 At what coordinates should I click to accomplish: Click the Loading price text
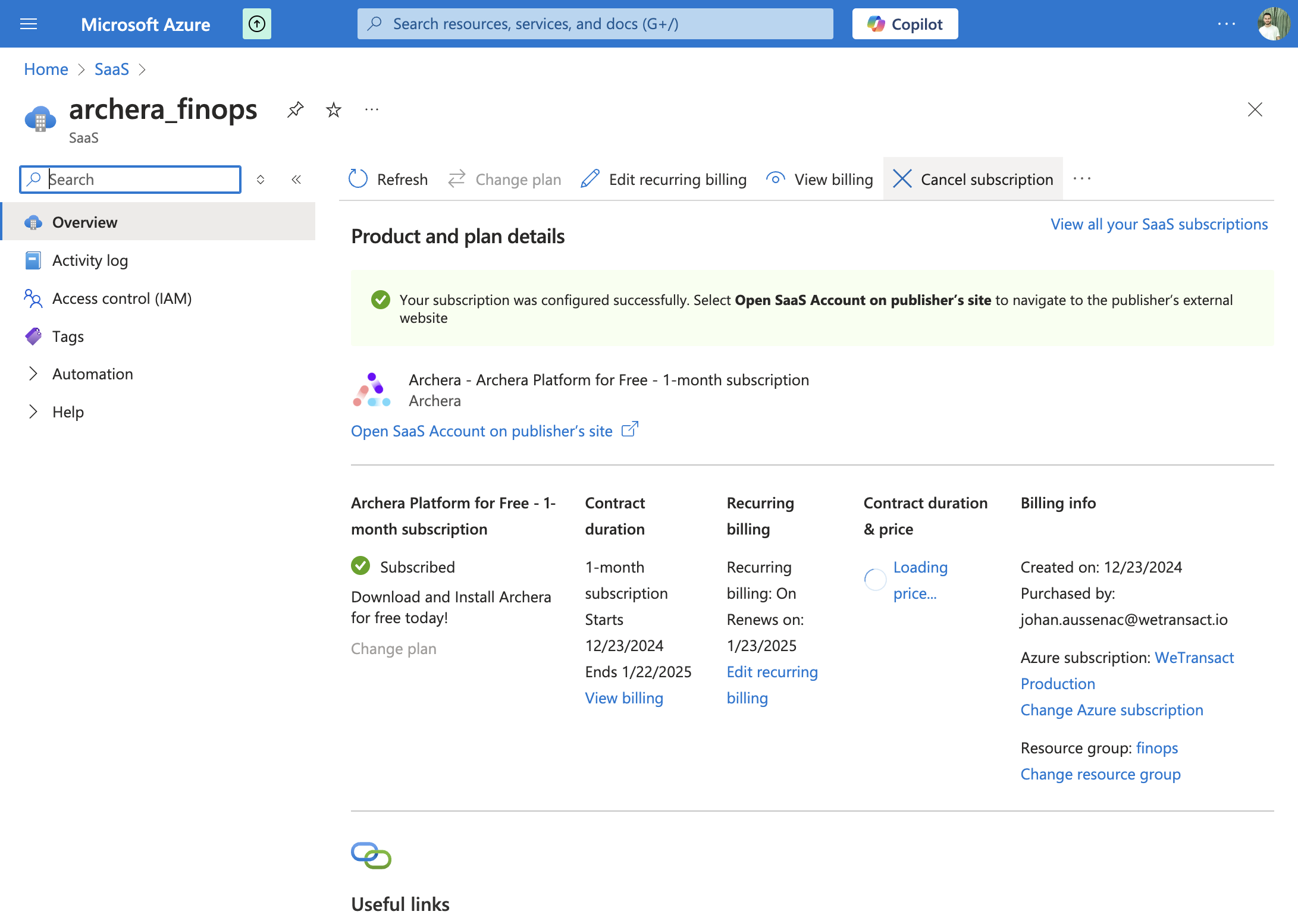tap(920, 580)
